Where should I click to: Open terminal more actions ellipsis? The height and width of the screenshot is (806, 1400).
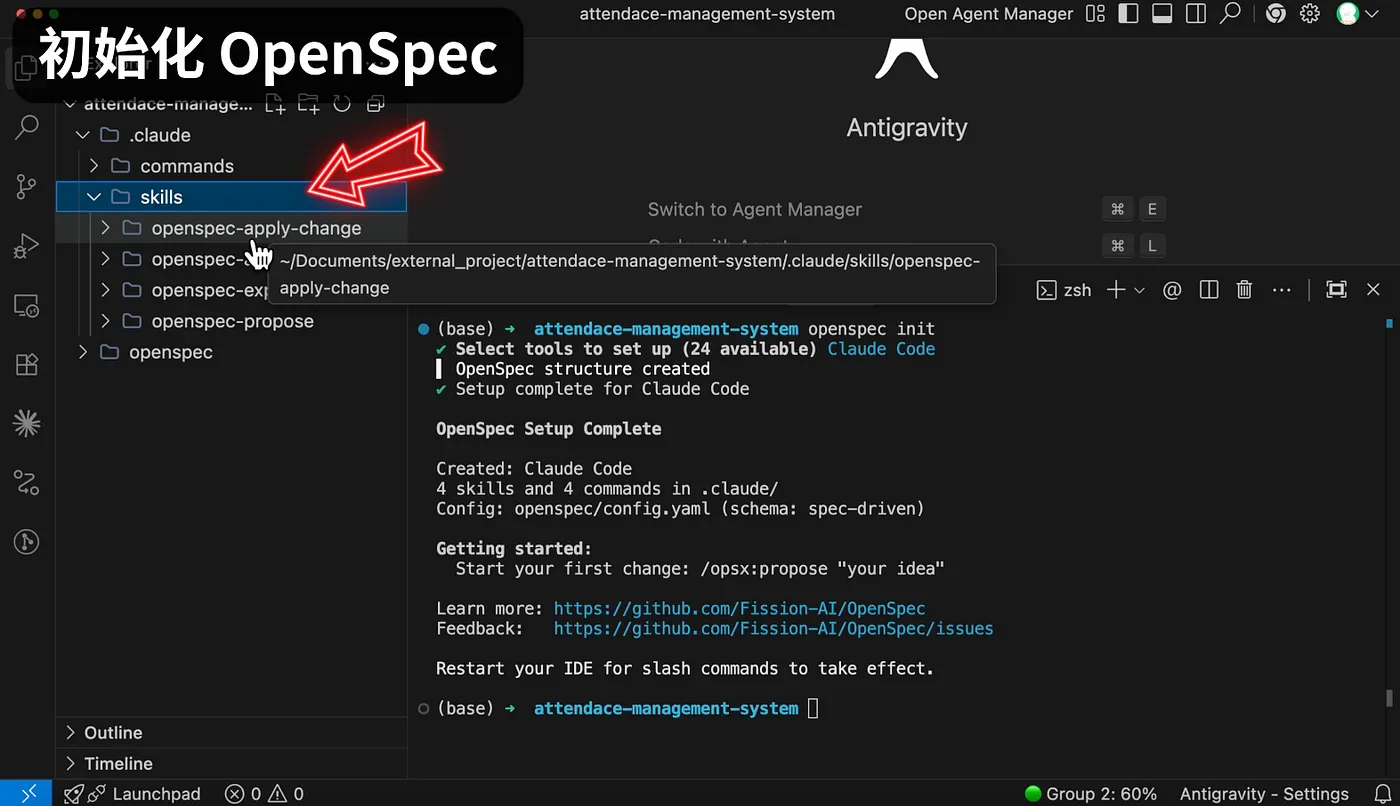[x=1282, y=290]
